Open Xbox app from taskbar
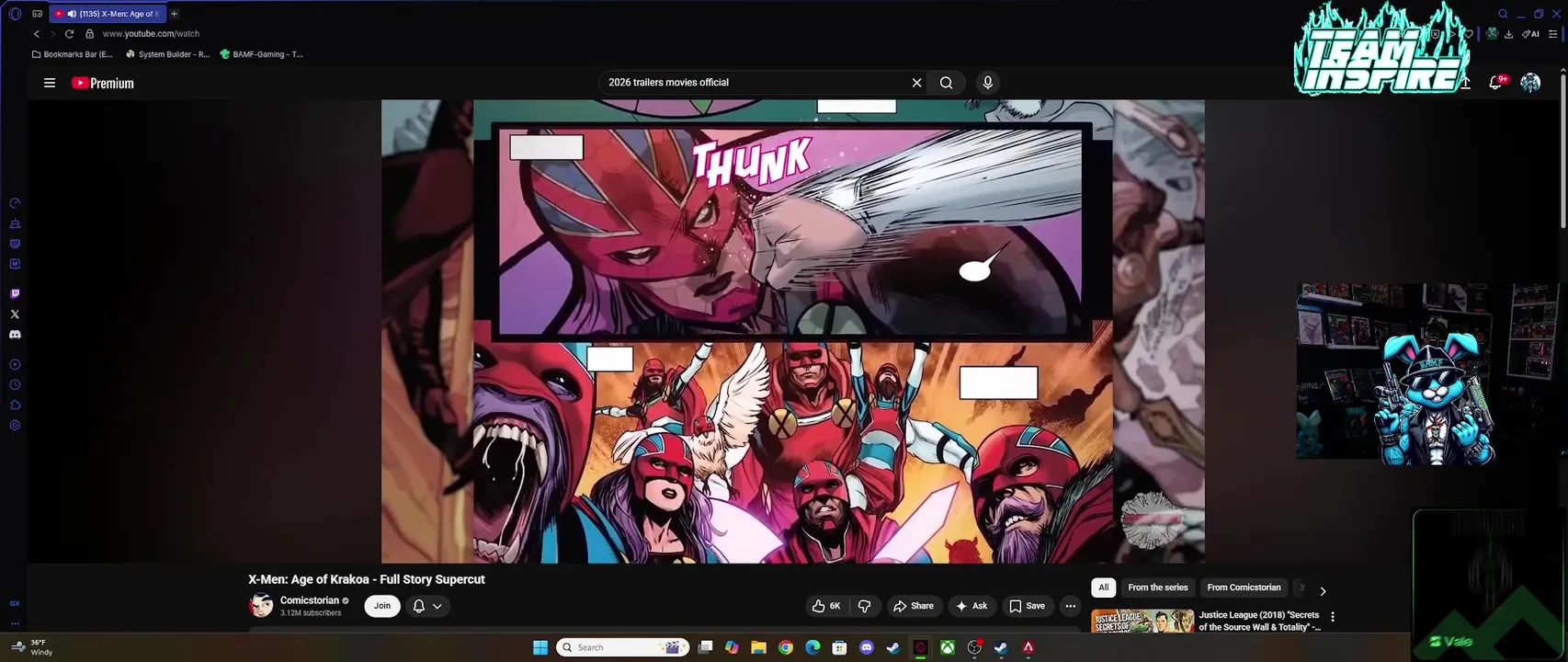The image size is (1568, 662). 947,647
